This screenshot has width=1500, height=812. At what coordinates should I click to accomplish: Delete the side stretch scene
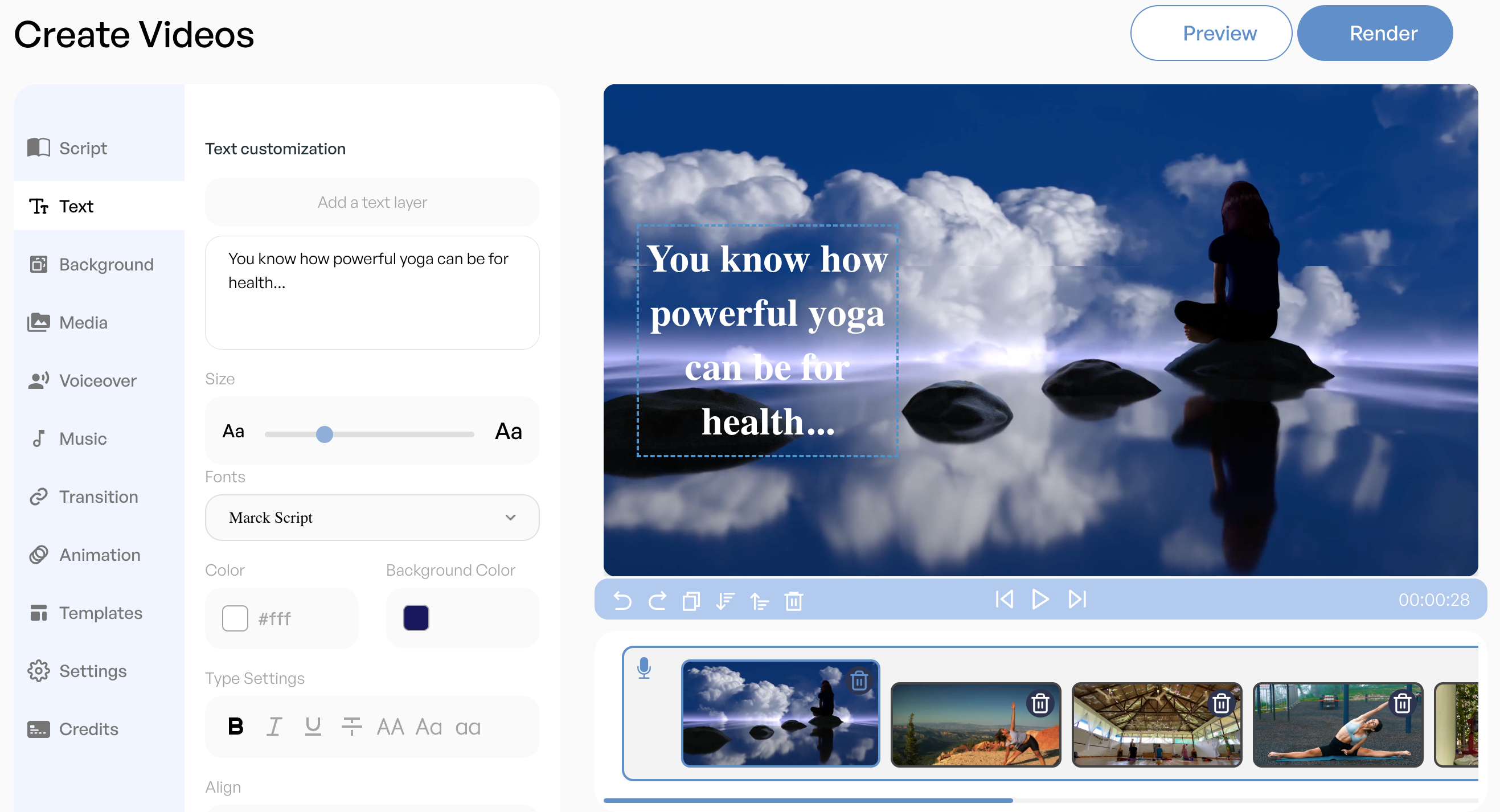click(1402, 703)
